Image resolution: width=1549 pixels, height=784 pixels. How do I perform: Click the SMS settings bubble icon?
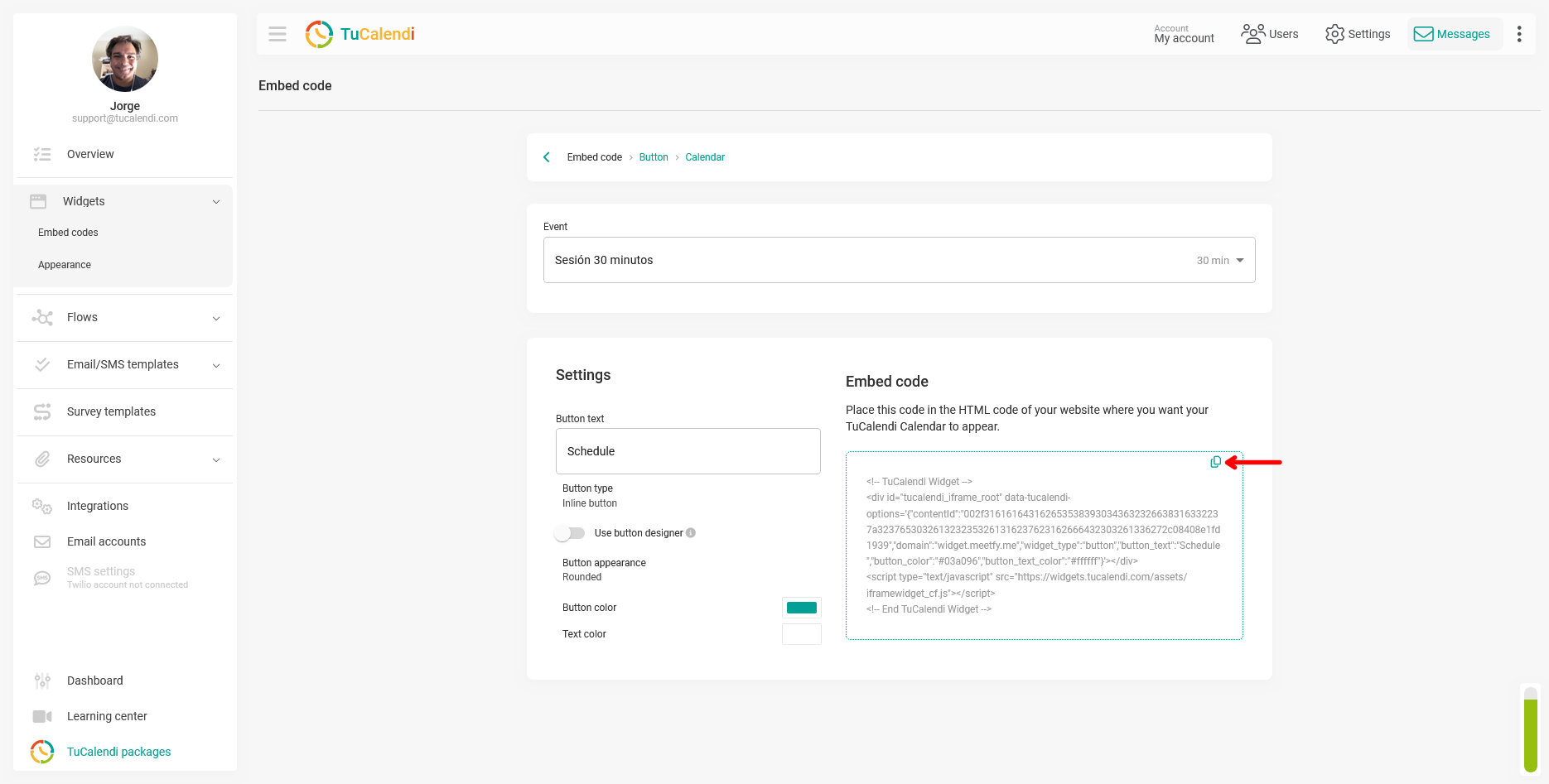(x=42, y=578)
